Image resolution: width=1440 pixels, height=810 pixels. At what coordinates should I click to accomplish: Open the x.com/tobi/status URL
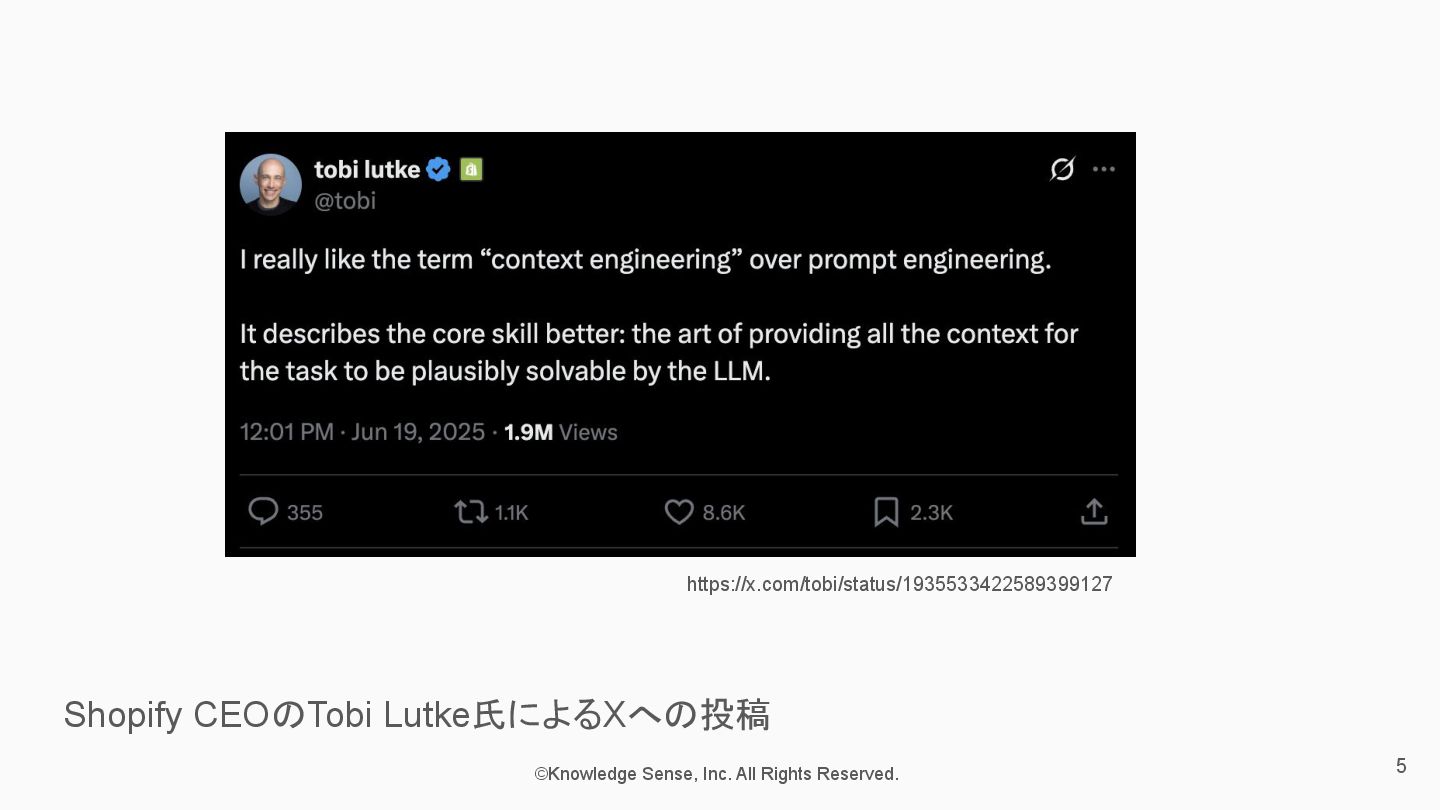point(899,584)
